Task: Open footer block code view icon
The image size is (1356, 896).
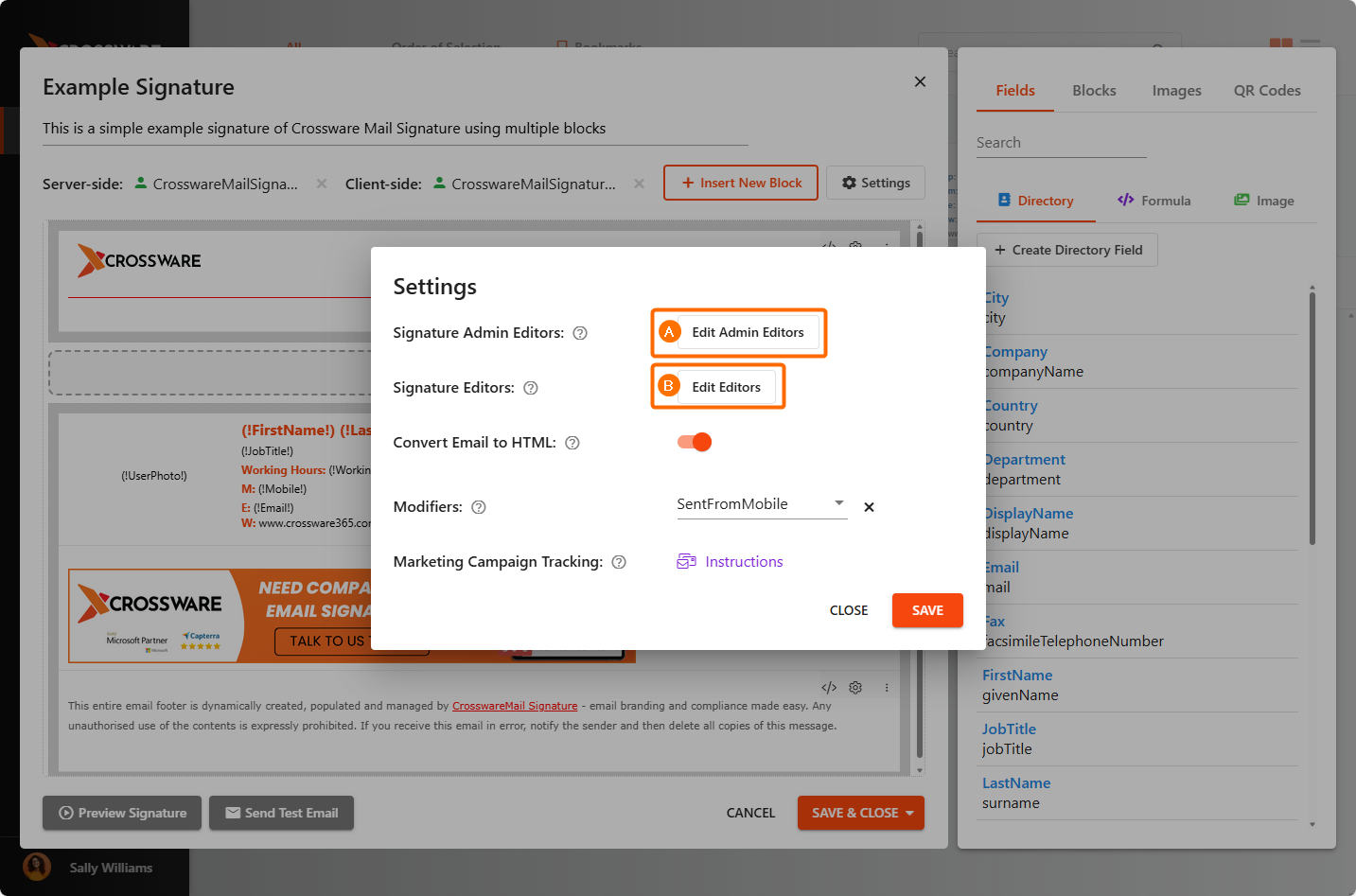Action: click(x=829, y=688)
